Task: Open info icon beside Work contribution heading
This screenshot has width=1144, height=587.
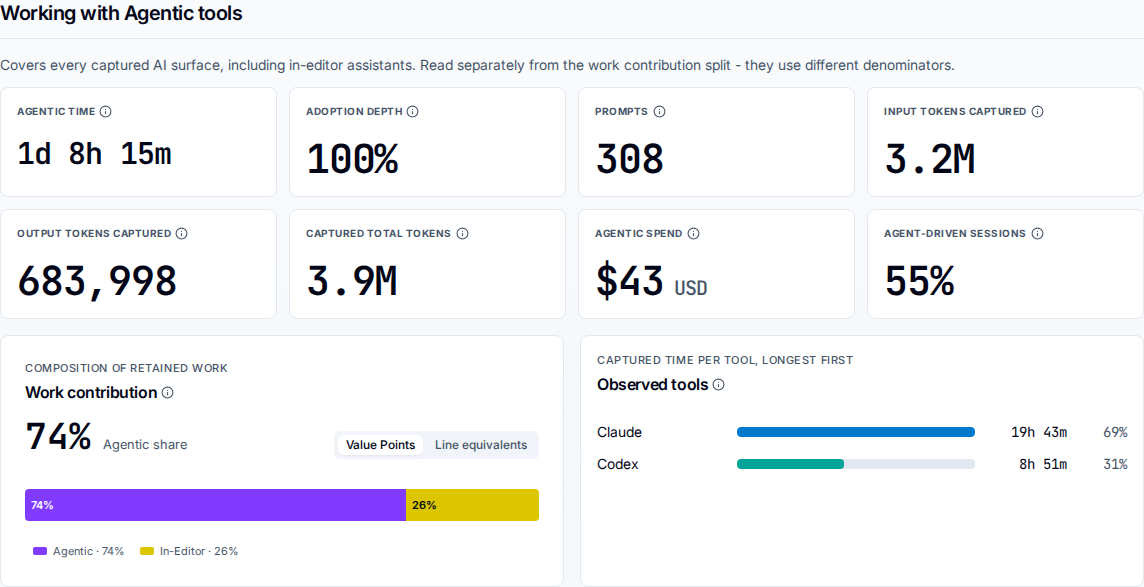Action: tap(167, 392)
